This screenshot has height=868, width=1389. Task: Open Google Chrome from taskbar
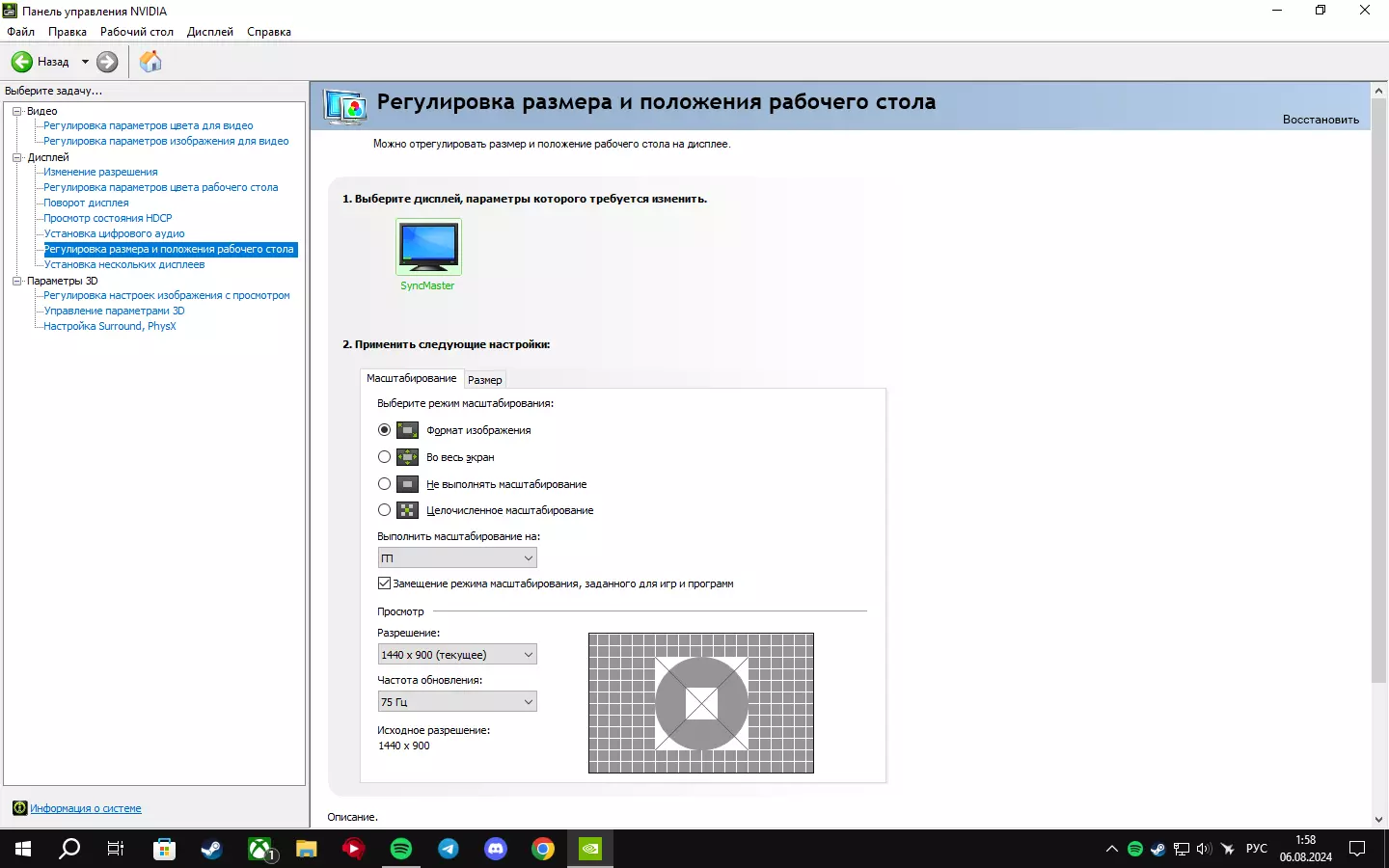tap(543, 849)
